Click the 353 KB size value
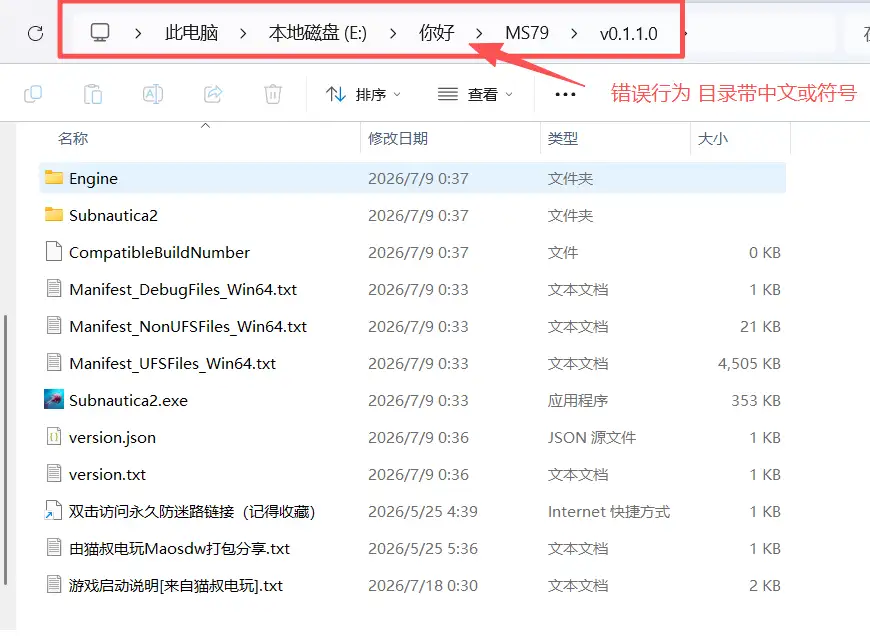This screenshot has width=870, height=636. [x=756, y=401]
